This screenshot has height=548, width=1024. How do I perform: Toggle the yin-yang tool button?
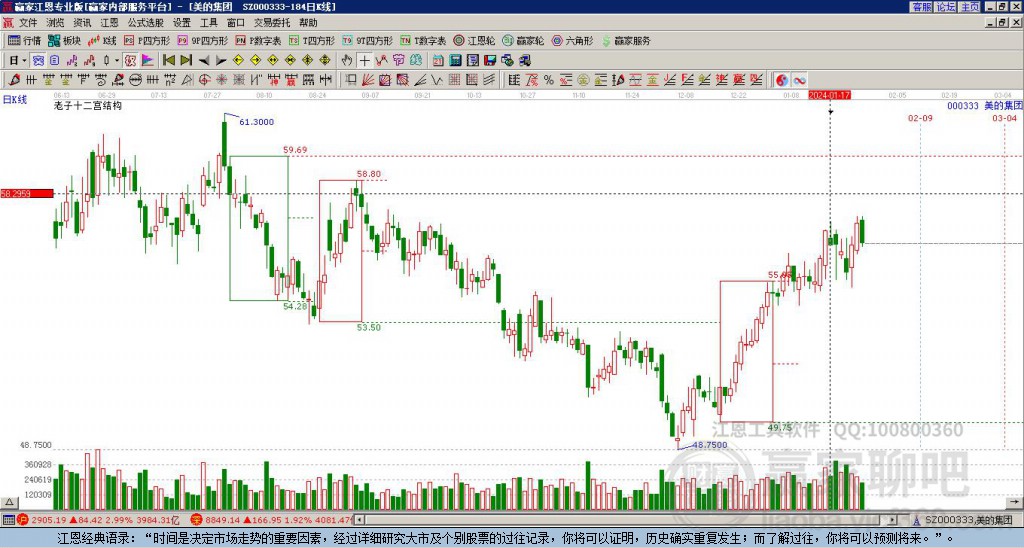(782, 80)
